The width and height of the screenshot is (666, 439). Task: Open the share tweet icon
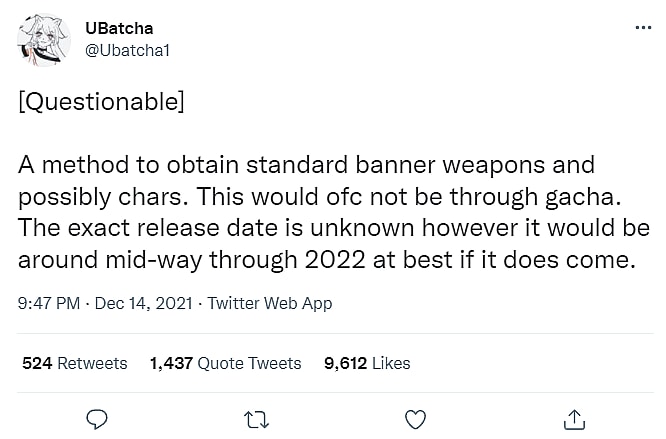574,418
